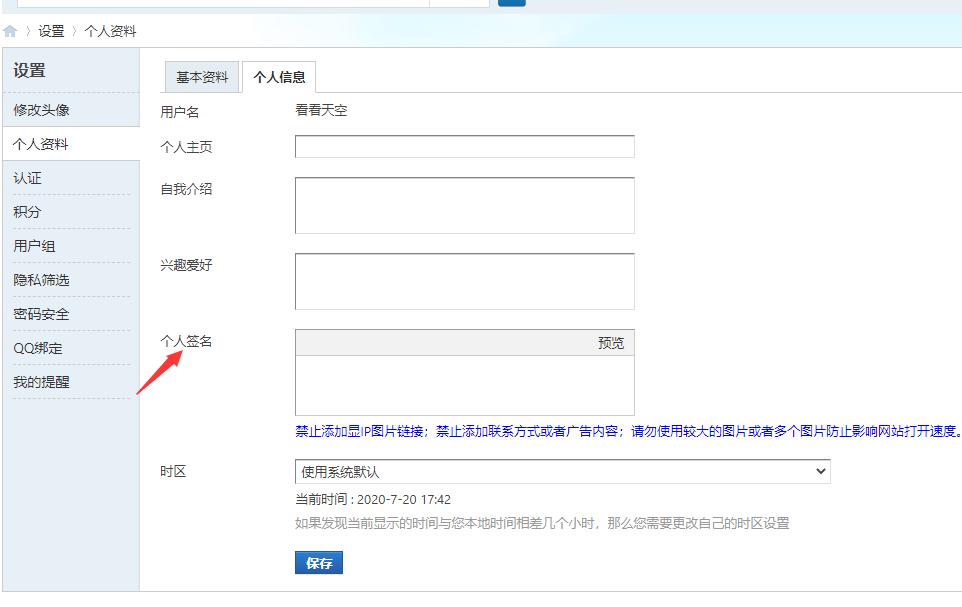Switch to the 个人信息 tab

tap(281, 74)
